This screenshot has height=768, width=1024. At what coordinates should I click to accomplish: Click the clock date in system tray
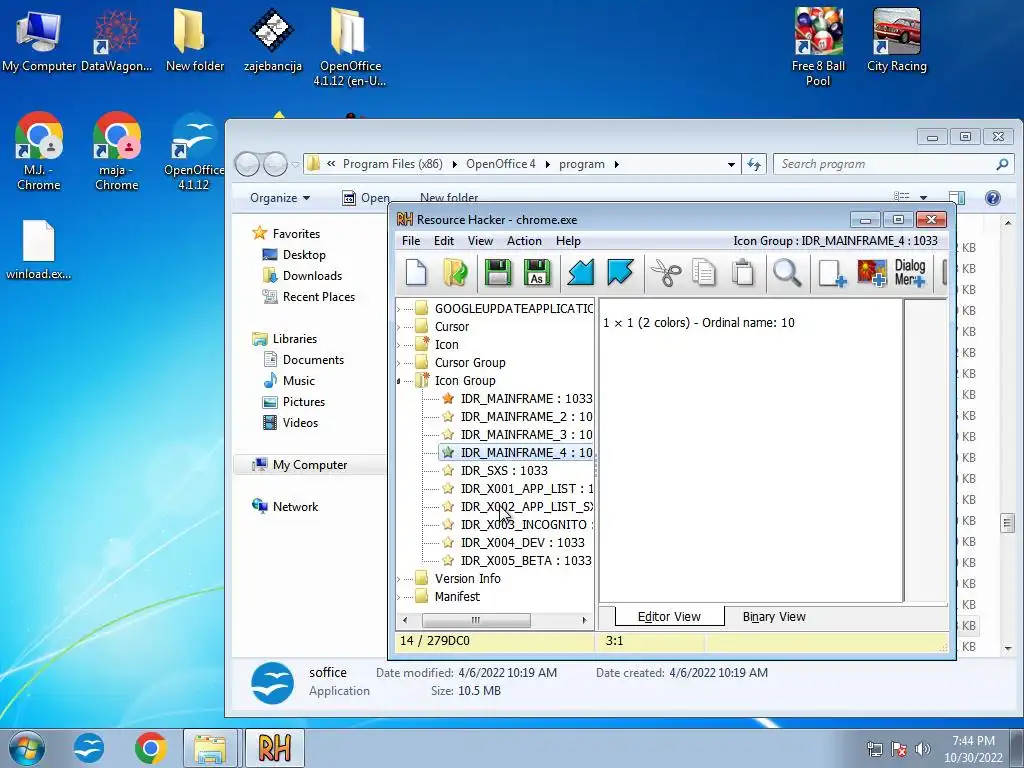click(972, 758)
